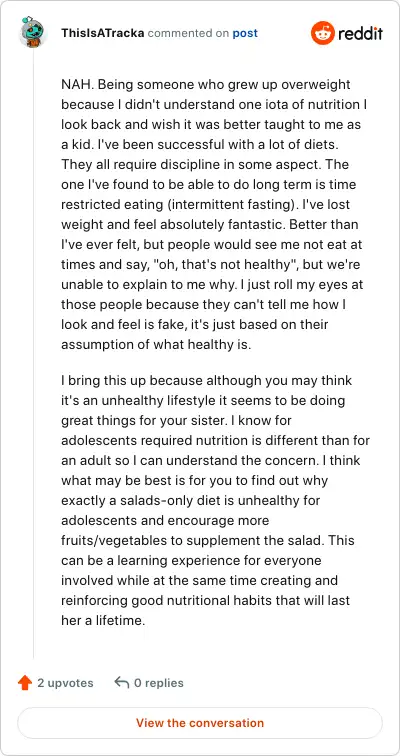Open ThisIsATracka's avatar image
The width and height of the screenshot is (400, 756).
point(33,33)
